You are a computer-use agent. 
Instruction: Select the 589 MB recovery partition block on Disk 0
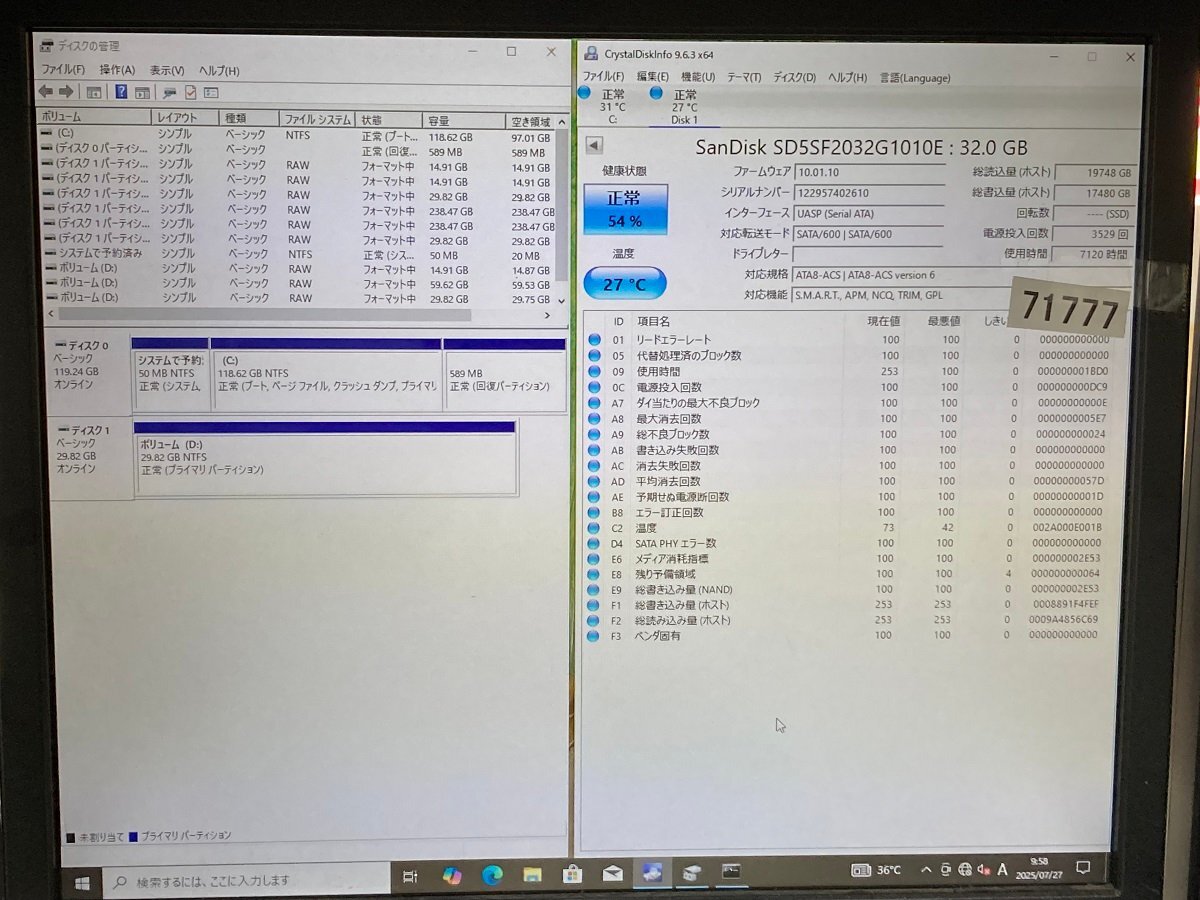click(x=505, y=374)
